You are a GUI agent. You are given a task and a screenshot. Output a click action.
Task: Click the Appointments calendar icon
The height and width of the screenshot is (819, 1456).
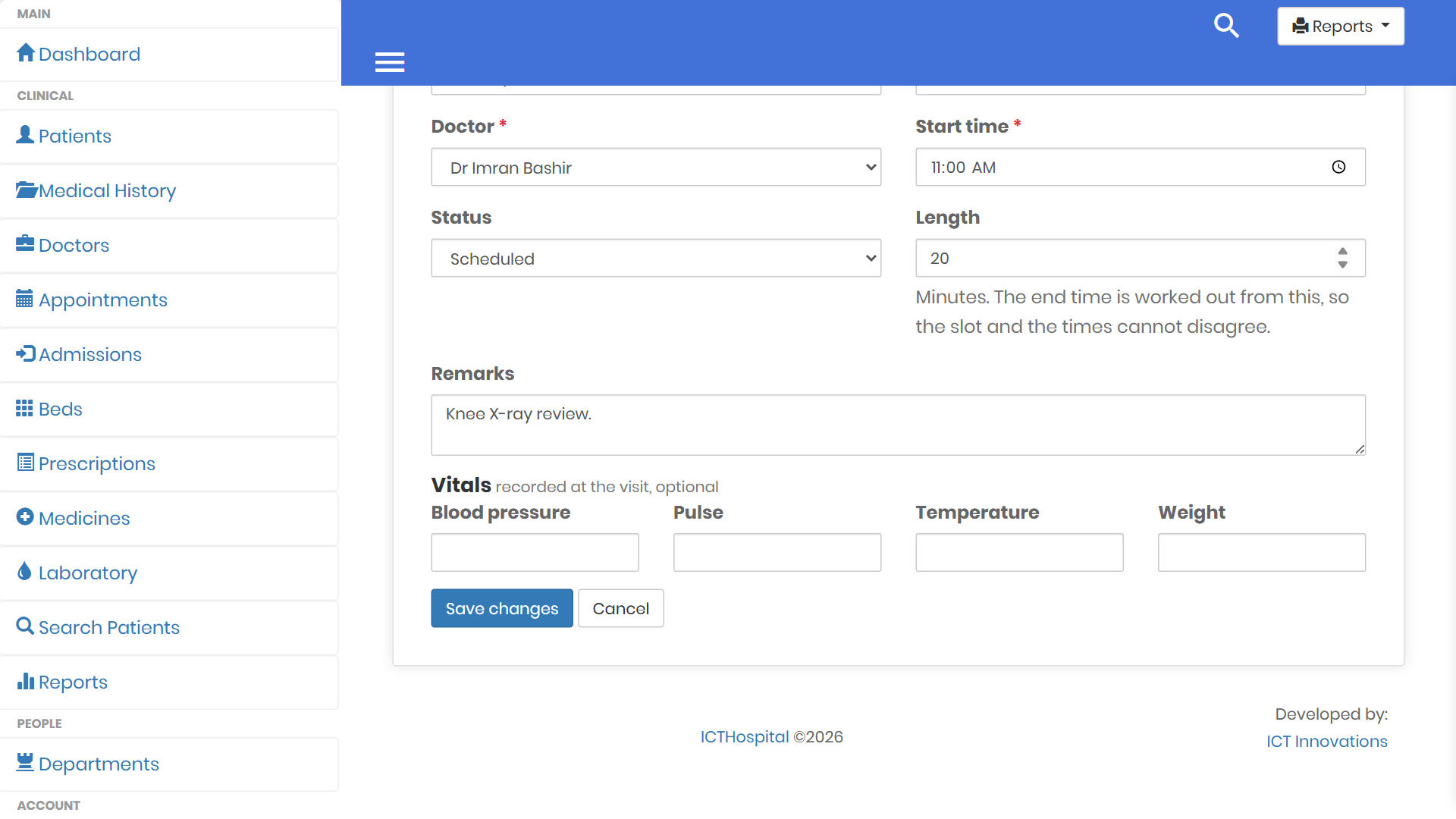[x=24, y=299]
